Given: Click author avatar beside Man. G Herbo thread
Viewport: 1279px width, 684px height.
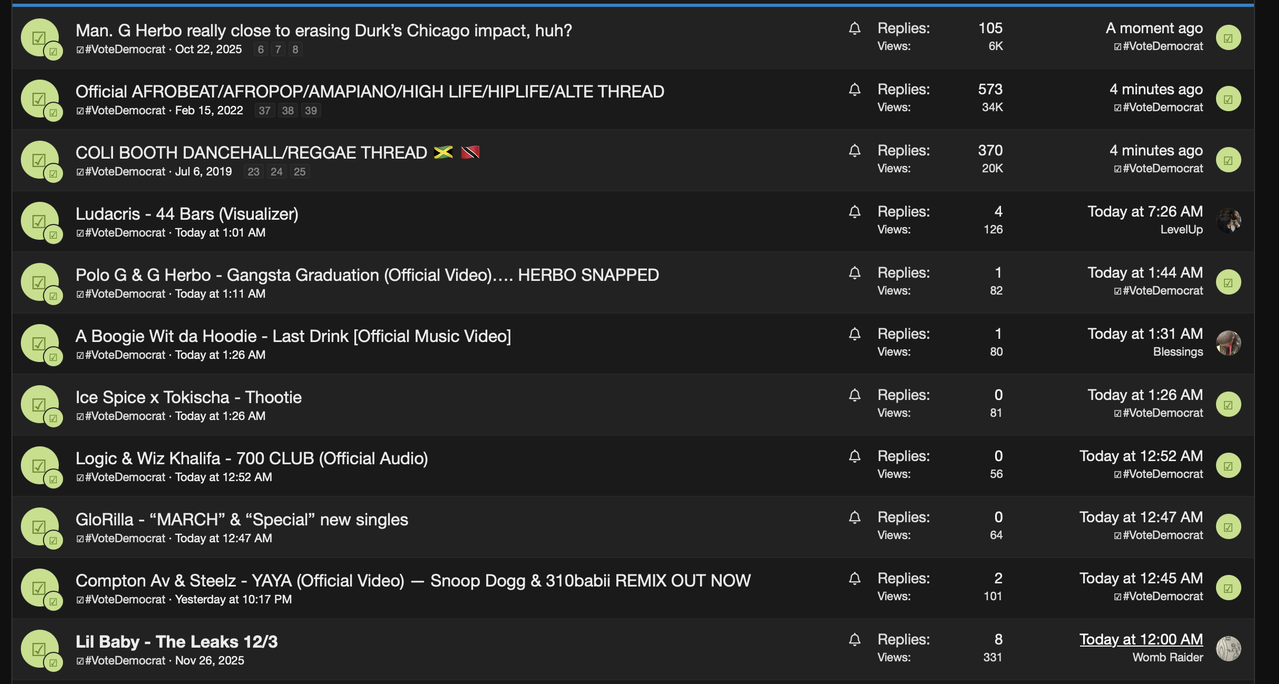Looking at the screenshot, I should 40,38.
